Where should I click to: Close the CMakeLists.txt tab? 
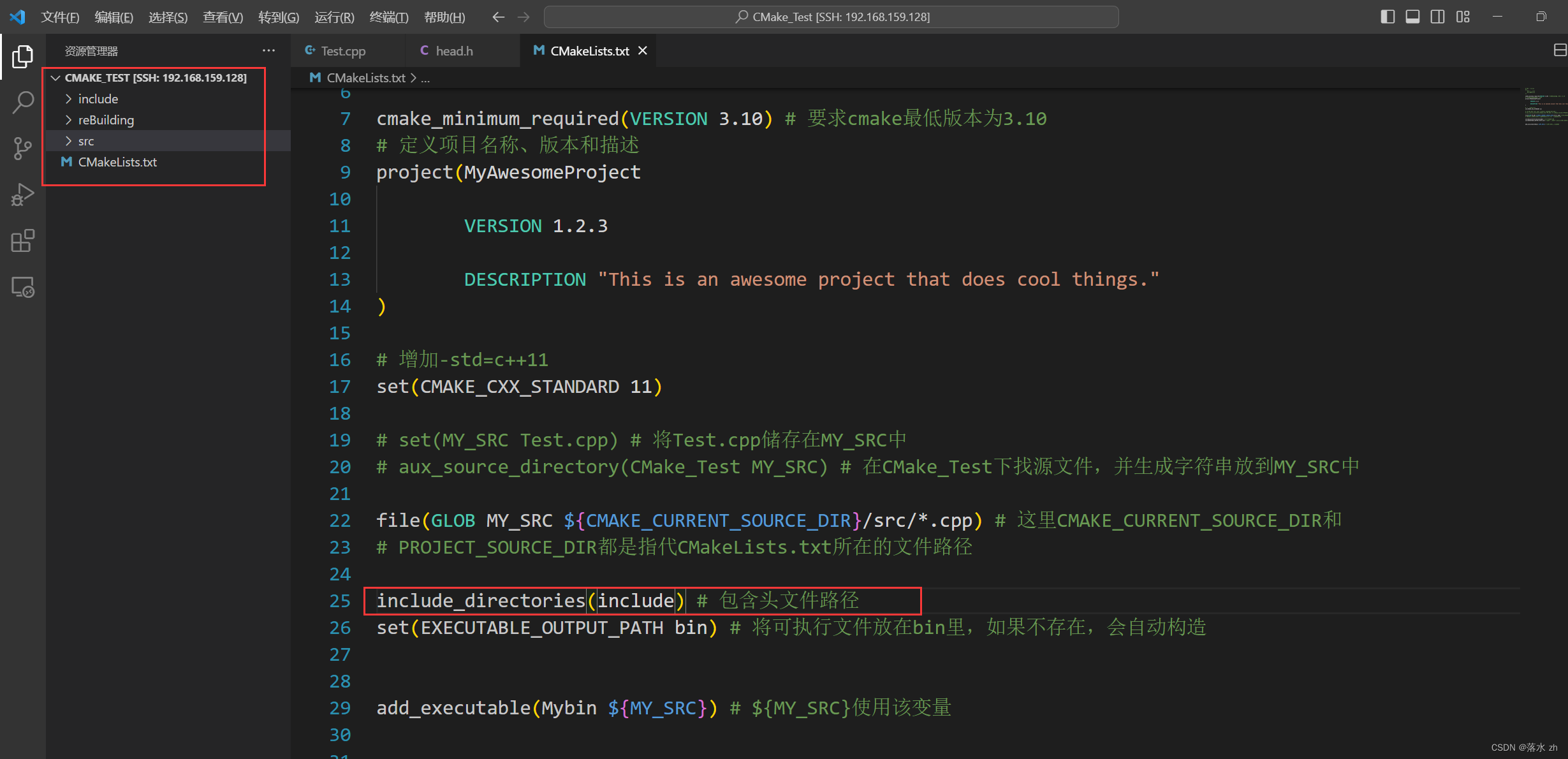pos(643,50)
